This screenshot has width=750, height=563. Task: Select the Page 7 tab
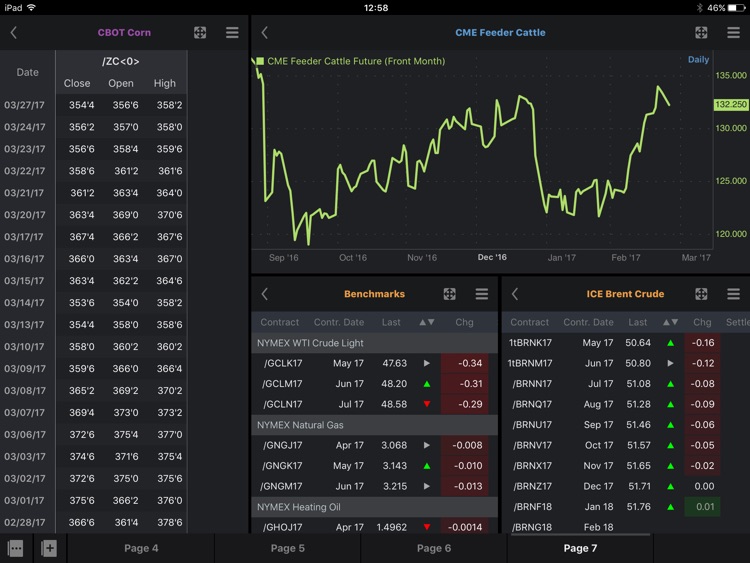[580, 548]
